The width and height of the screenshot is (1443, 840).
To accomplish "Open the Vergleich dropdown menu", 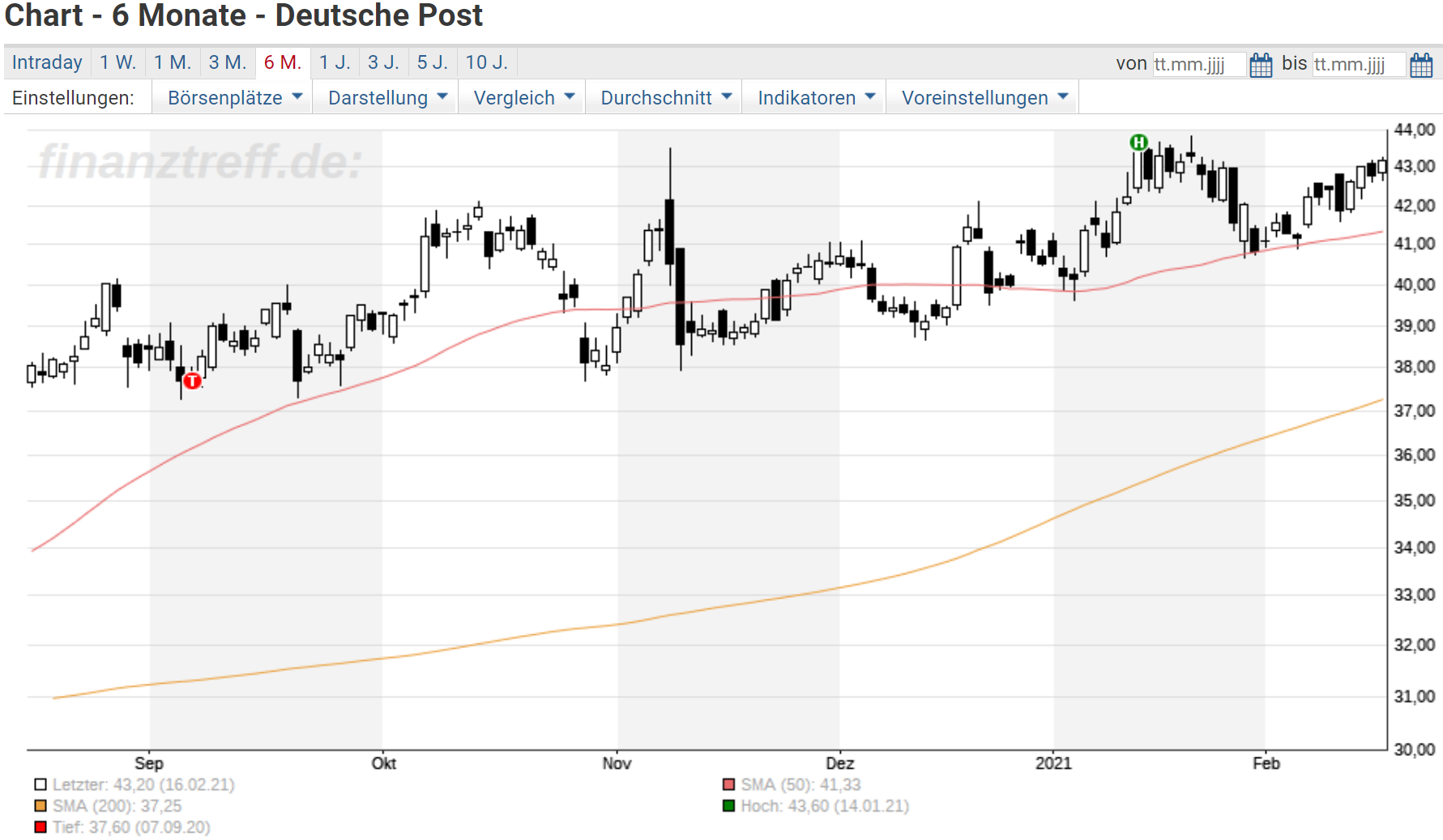I will tap(523, 97).
